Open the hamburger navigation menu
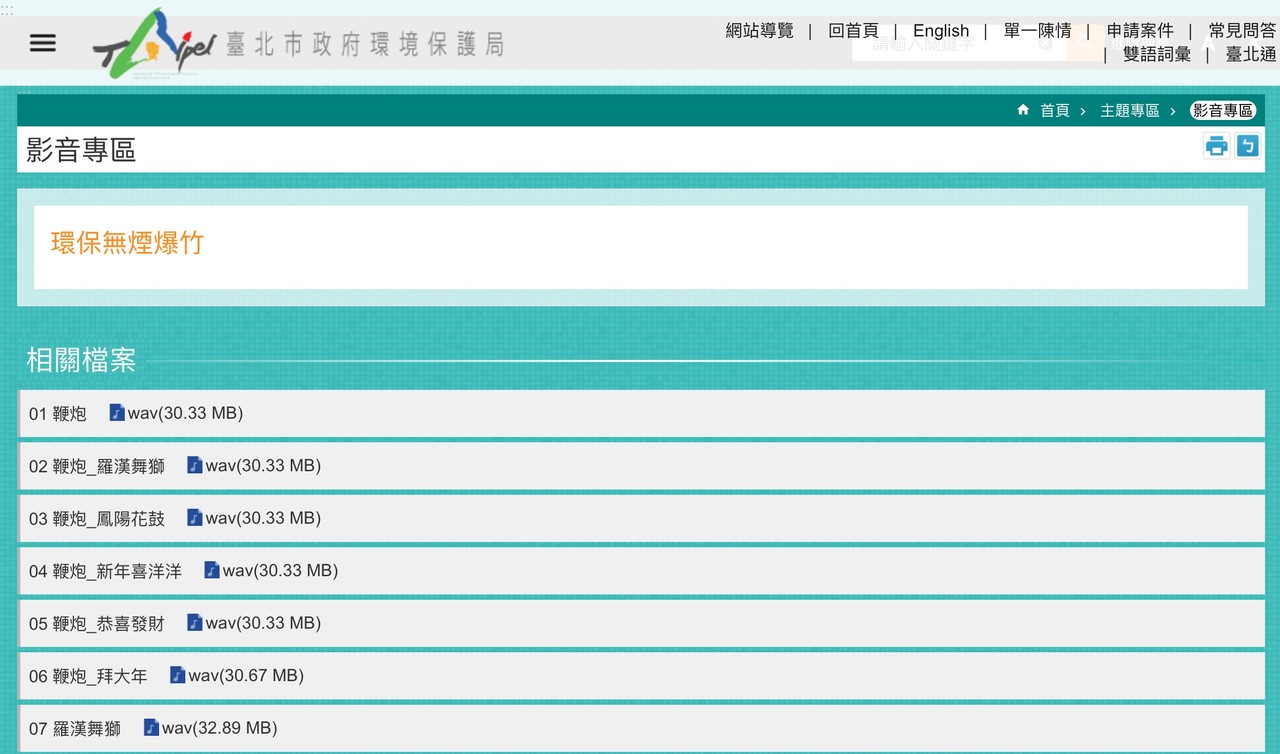The image size is (1280, 754). click(x=43, y=43)
